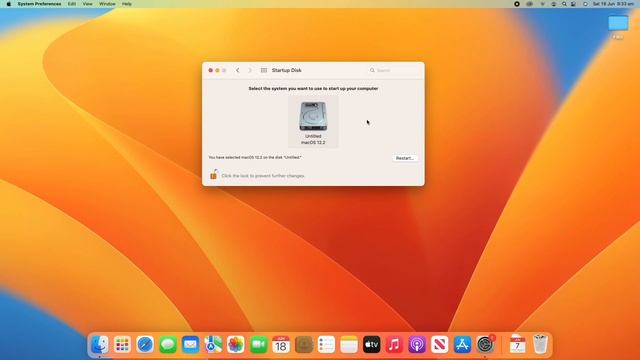Viewport: 640px width, 360px height.
Task: Click the Spotlight search icon in menu bar
Action: (564, 4)
